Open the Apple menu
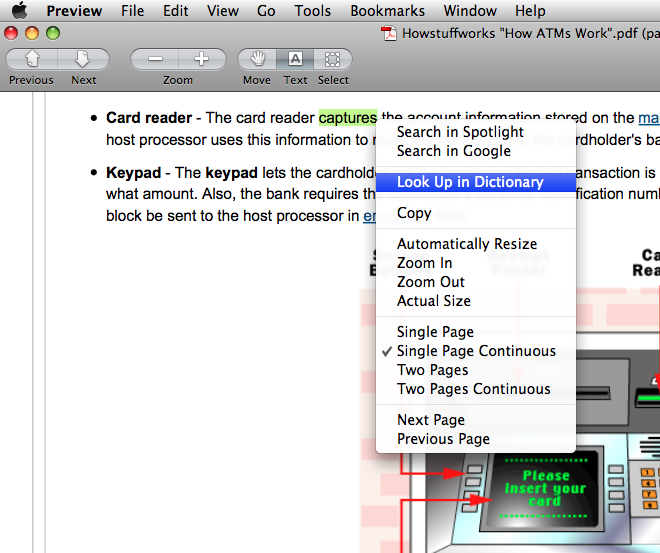This screenshot has width=660, height=553. pyautogui.click(x=19, y=10)
